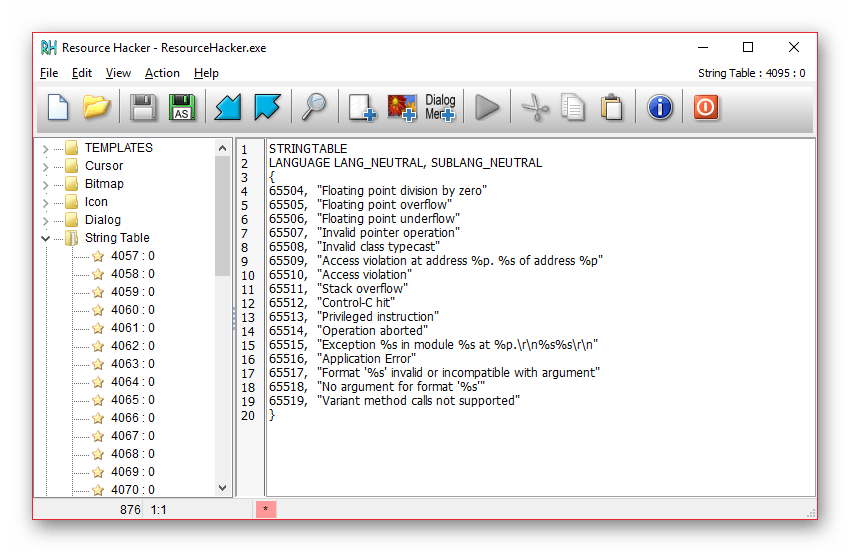
Task: Open About via the blue info icon
Action: coord(660,107)
